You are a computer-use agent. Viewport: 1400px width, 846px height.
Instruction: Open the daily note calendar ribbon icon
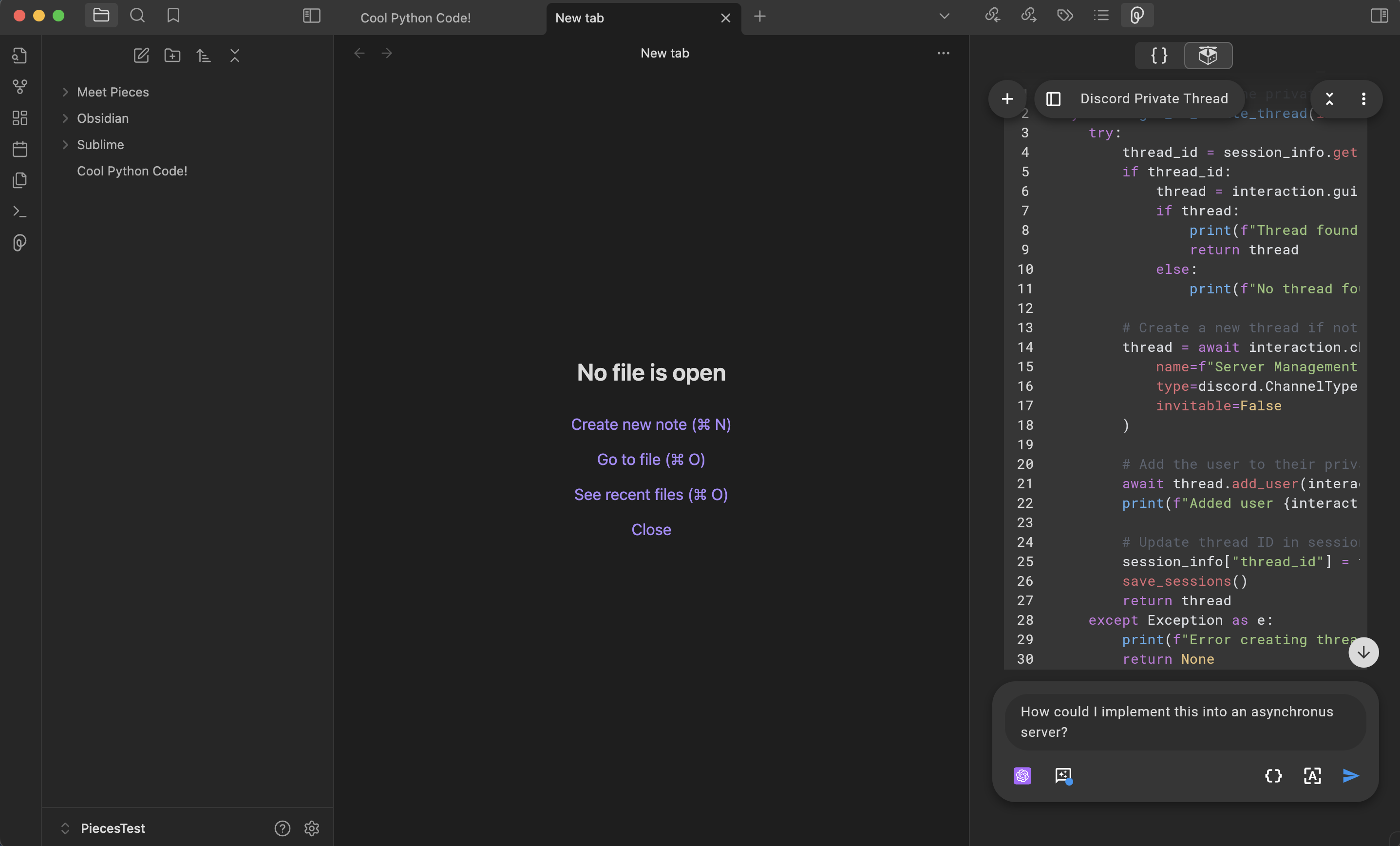[x=20, y=149]
